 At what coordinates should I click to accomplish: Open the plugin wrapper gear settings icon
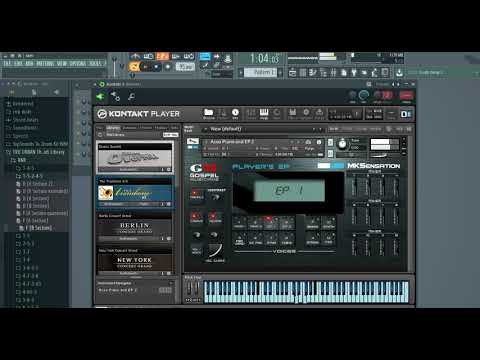[x=115, y=97]
